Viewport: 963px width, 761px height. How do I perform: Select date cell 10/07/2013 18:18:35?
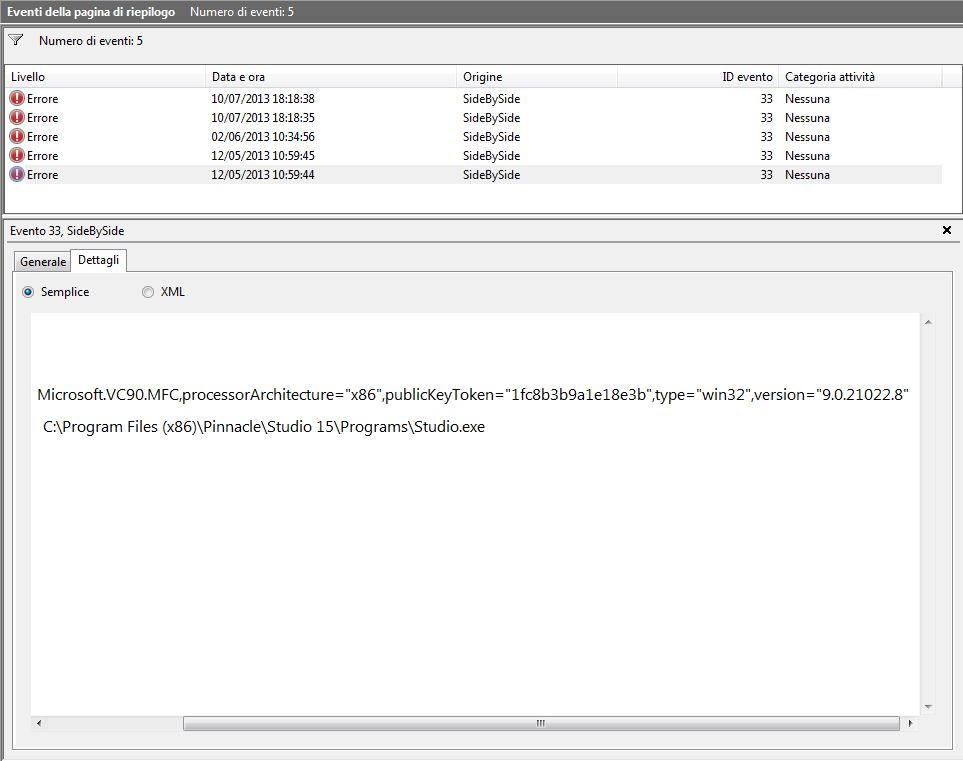[263, 117]
